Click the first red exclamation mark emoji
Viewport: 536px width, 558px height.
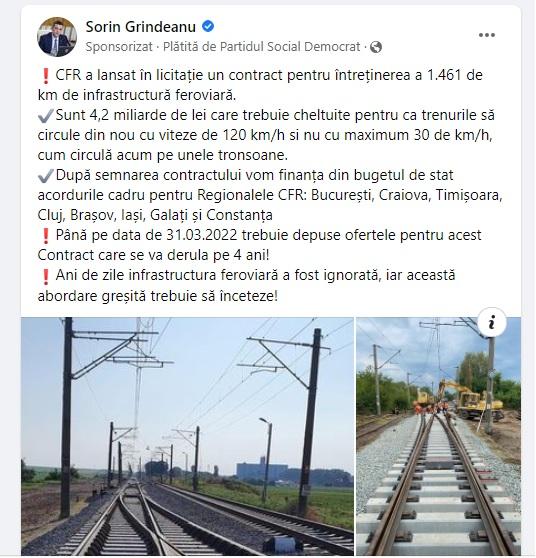point(45,75)
